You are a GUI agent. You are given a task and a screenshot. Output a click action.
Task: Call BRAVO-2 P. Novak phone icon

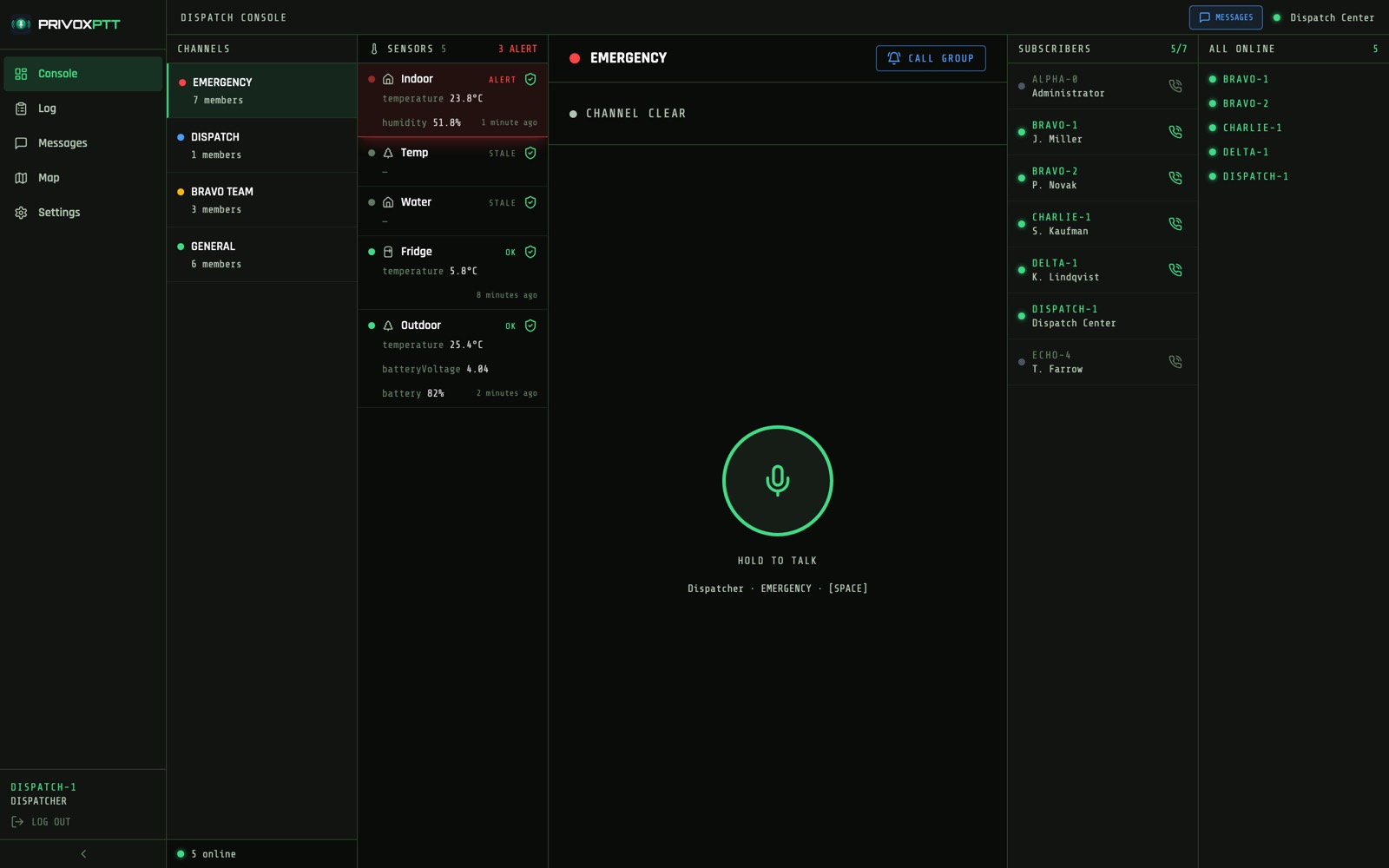tap(1175, 178)
